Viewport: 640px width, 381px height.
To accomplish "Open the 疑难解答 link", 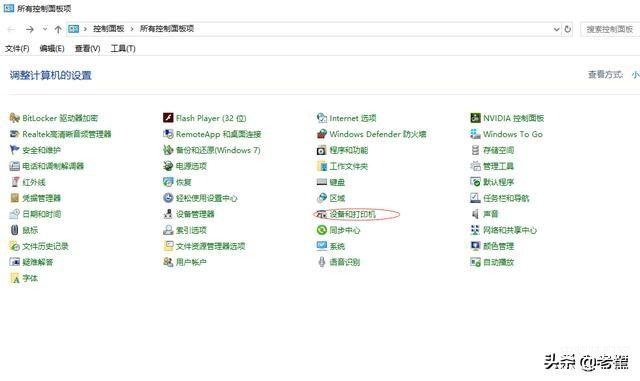I will click(38, 262).
